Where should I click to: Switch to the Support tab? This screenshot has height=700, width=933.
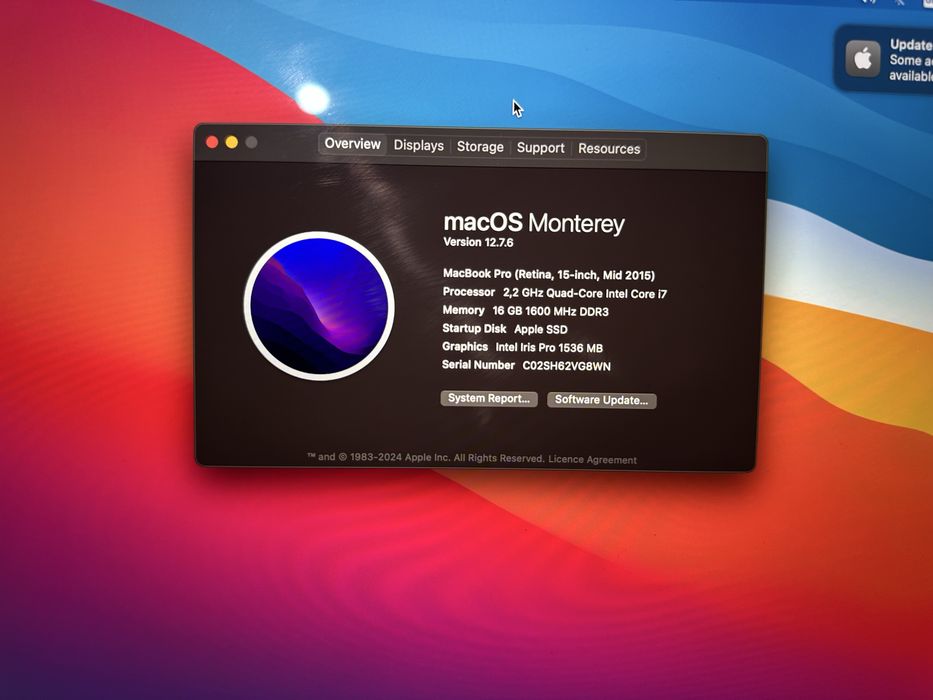click(x=540, y=148)
